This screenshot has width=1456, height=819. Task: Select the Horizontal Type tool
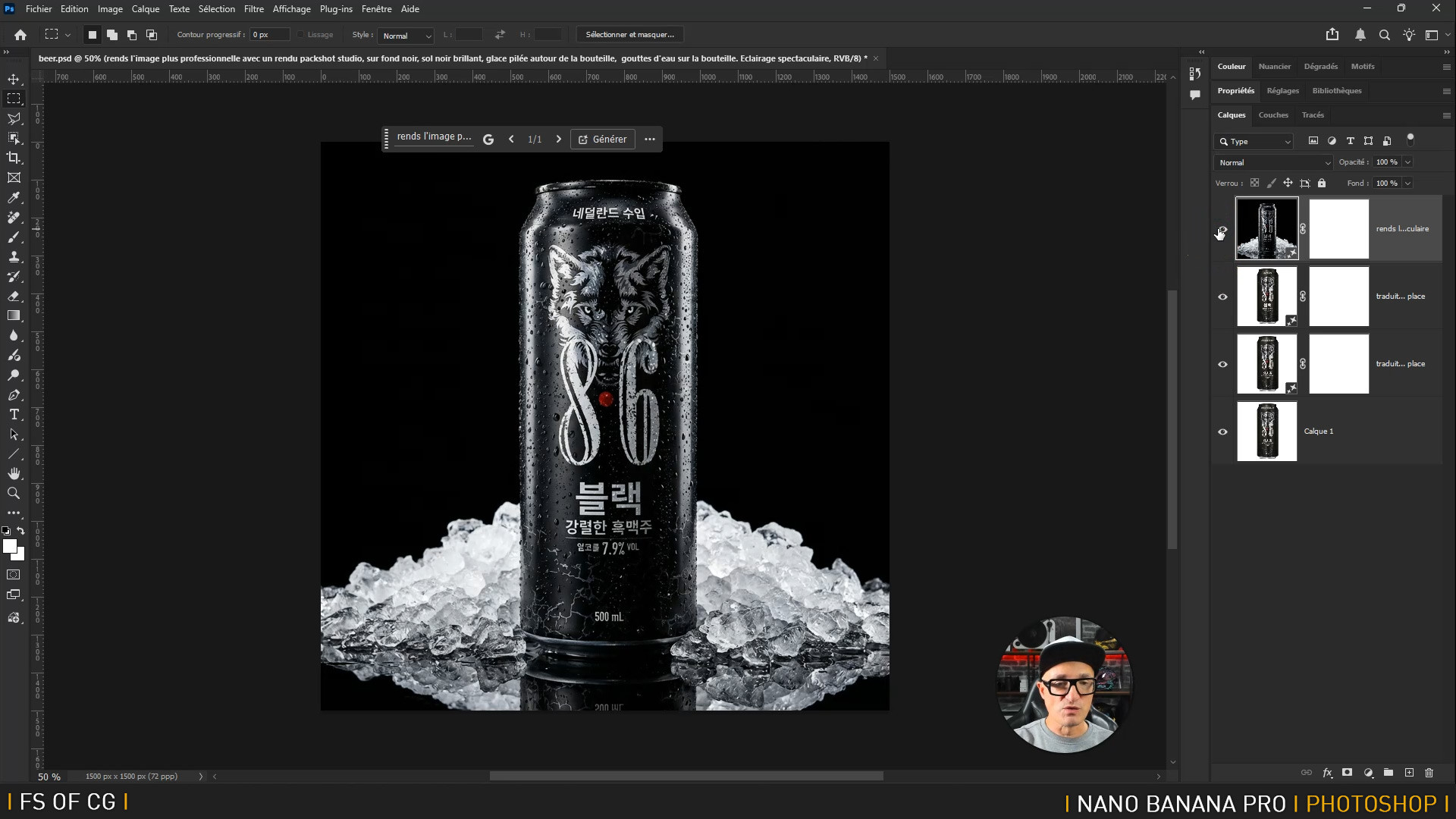point(14,414)
